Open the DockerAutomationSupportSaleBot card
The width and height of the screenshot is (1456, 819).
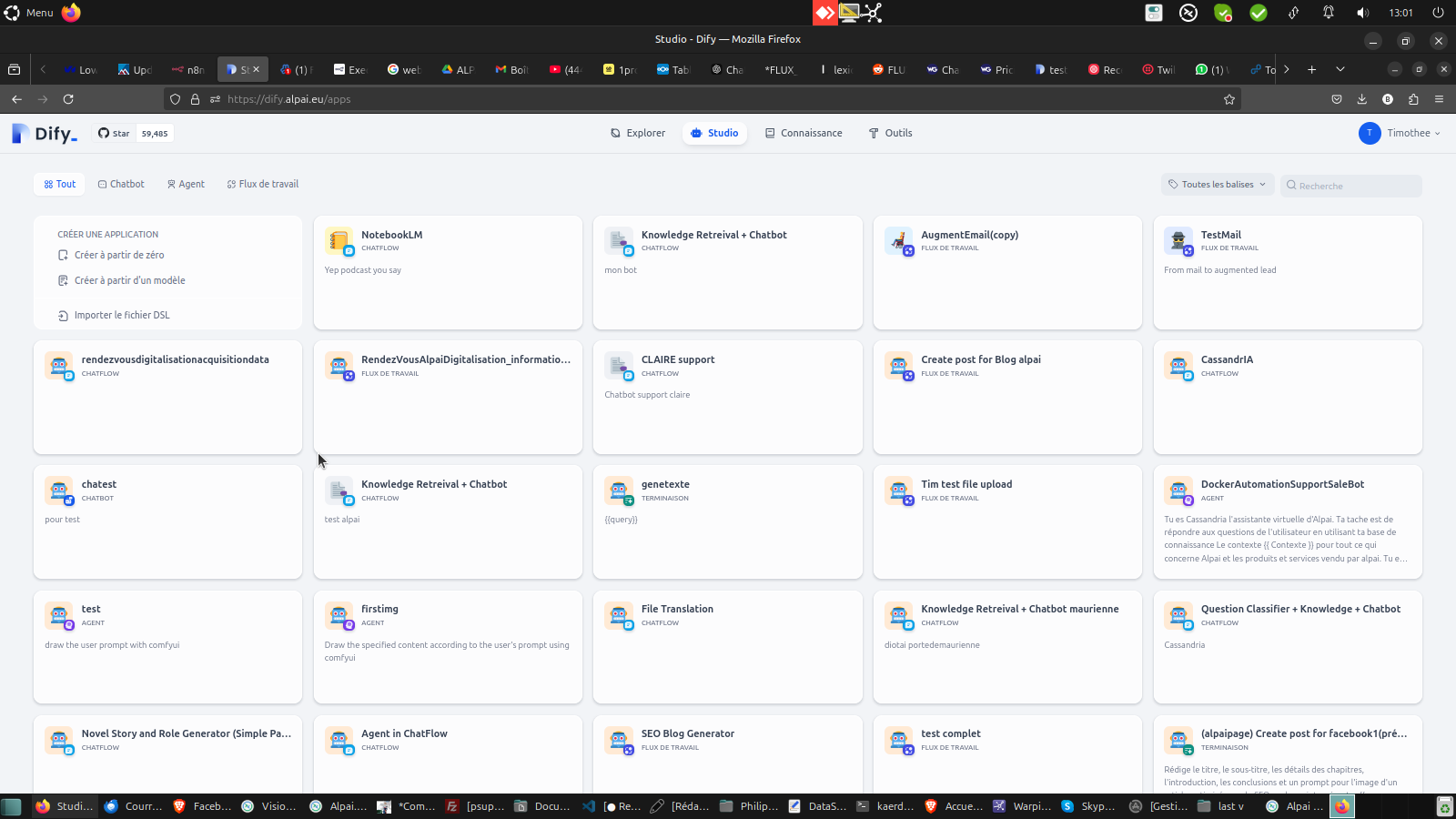(x=1288, y=521)
